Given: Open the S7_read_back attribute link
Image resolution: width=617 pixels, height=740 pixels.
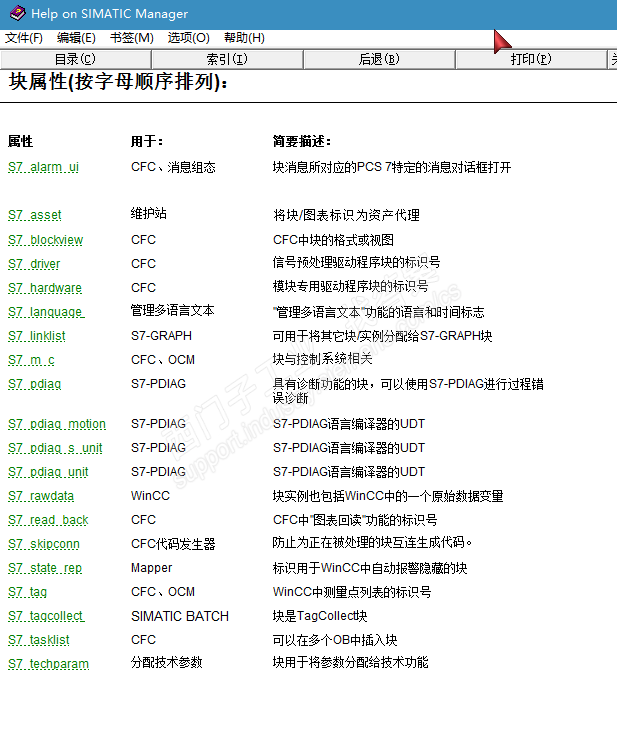Looking at the screenshot, I should 48,520.
